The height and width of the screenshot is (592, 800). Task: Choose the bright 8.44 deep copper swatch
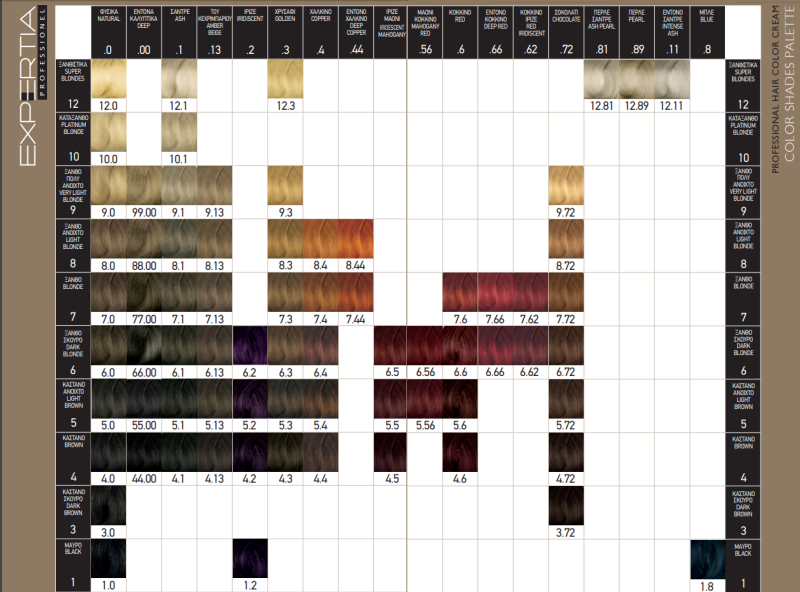356,239
